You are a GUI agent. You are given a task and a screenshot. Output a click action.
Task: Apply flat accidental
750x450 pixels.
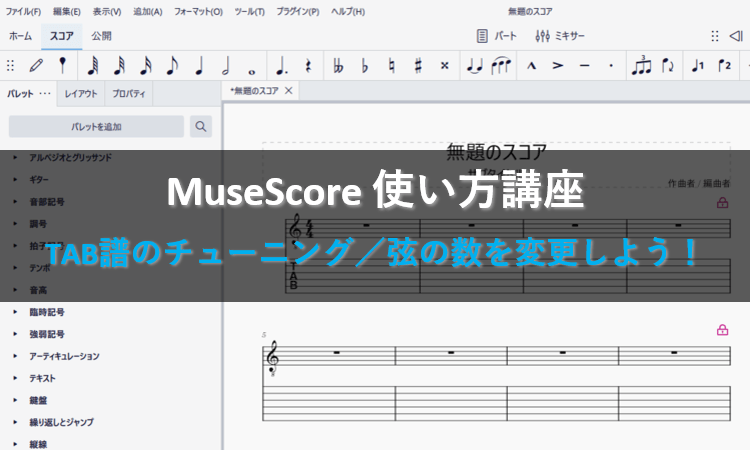(x=365, y=66)
